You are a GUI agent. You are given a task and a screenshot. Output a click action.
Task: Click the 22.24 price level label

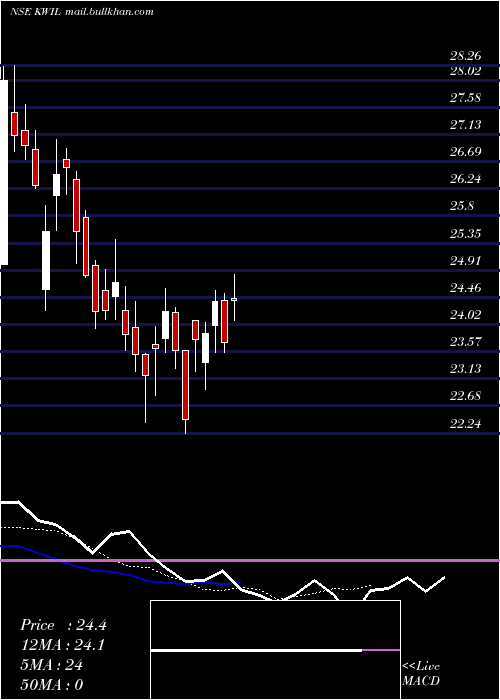pos(465,423)
